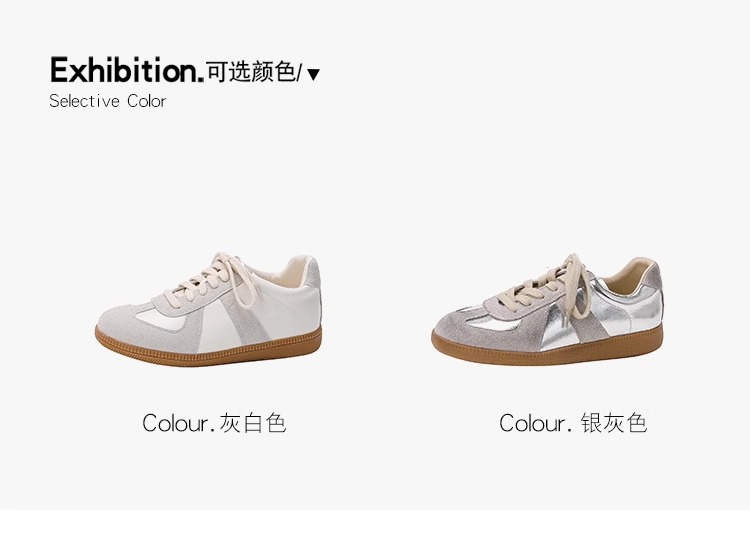
Task: Click the "Colour. 灰白色" label
Action: tap(214, 423)
